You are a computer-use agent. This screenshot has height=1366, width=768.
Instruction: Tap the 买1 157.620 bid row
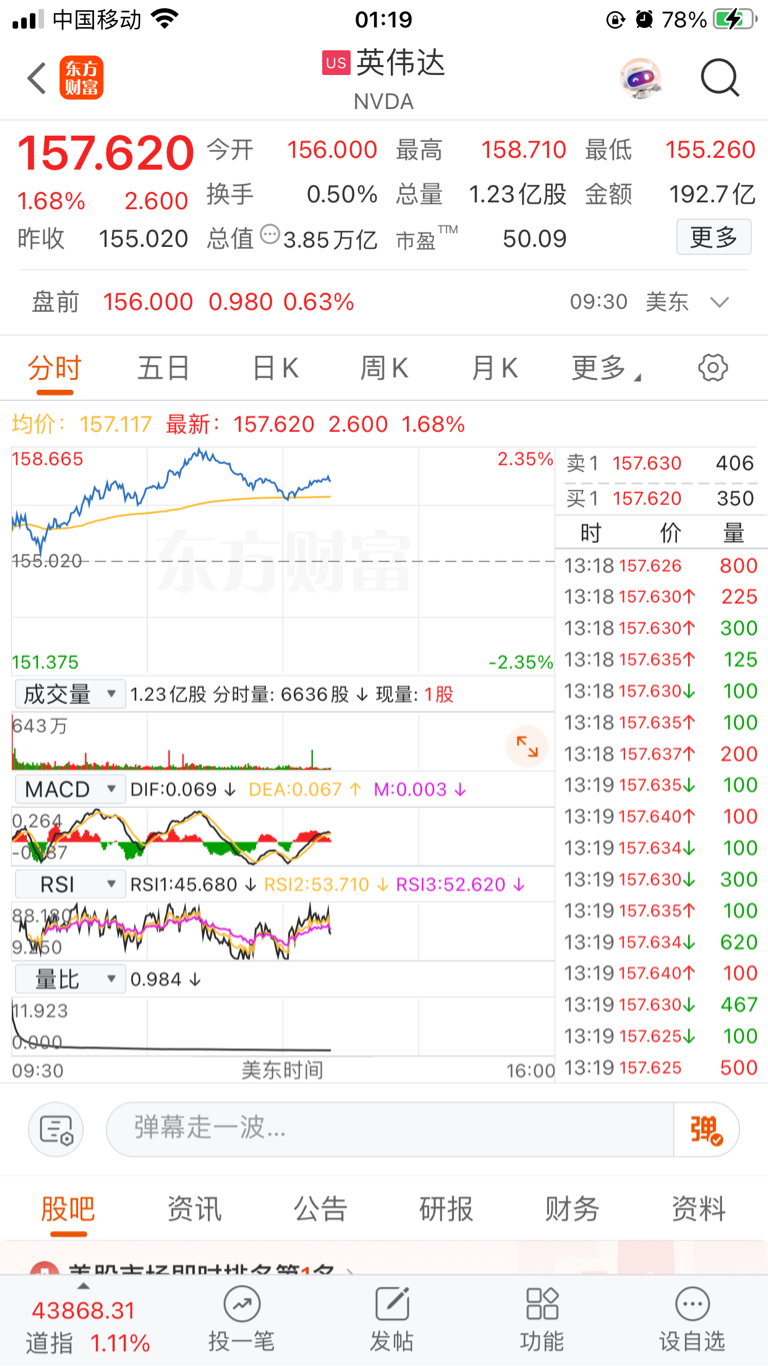coord(661,498)
